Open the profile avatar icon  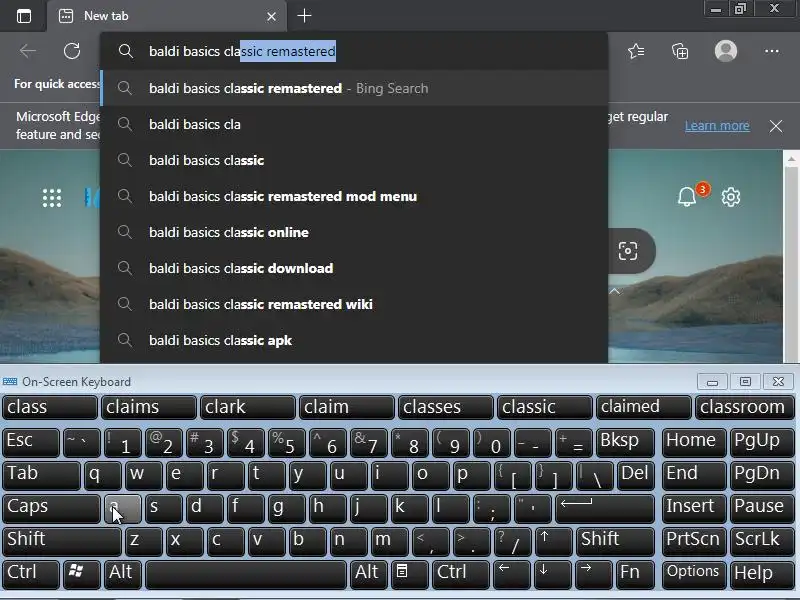(x=726, y=51)
